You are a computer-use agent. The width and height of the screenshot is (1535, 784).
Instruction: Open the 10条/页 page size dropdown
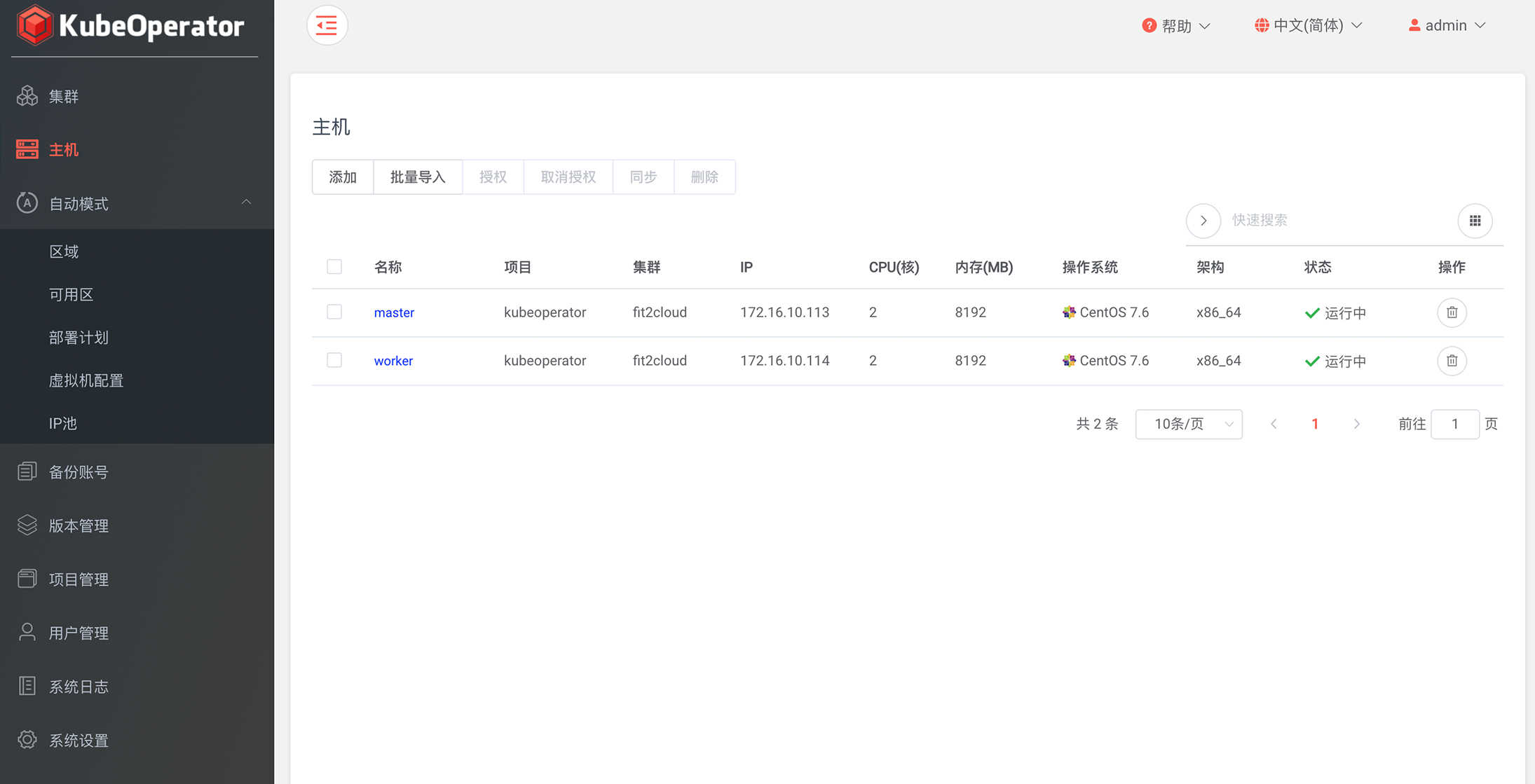pos(1188,424)
